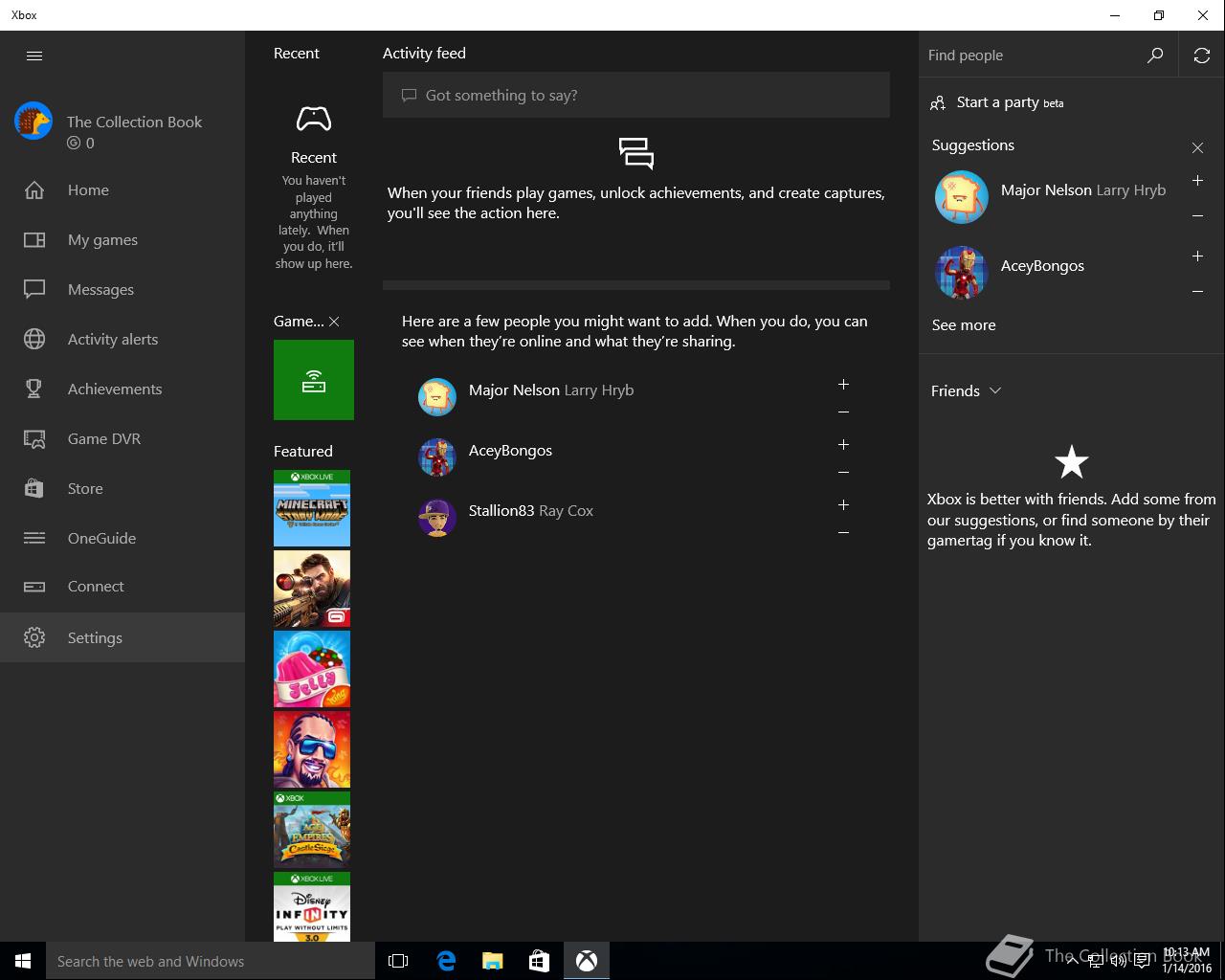Open File Explorer from taskbar
The image size is (1225, 980).
pyautogui.click(x=493, y=961)
